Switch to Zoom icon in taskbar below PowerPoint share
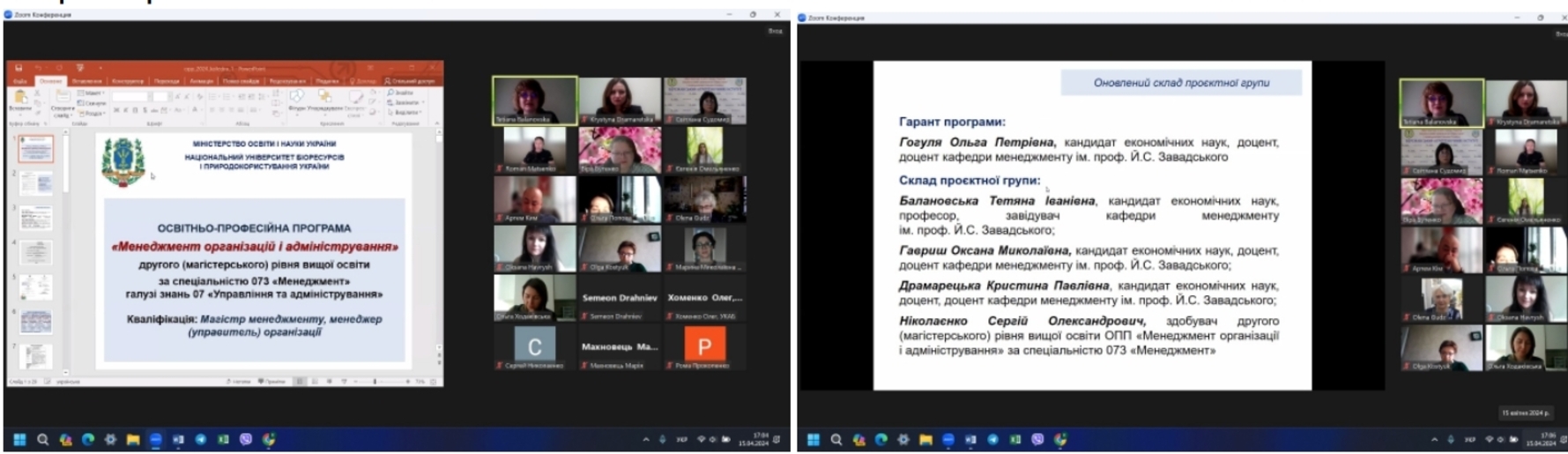 point(155,439)
